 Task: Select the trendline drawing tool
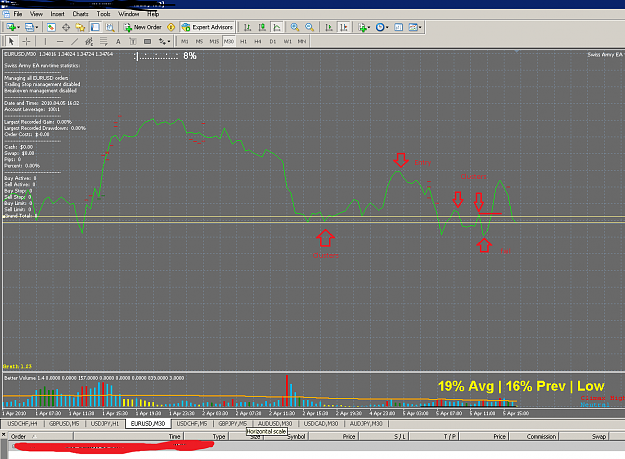[x=75, y=41]
